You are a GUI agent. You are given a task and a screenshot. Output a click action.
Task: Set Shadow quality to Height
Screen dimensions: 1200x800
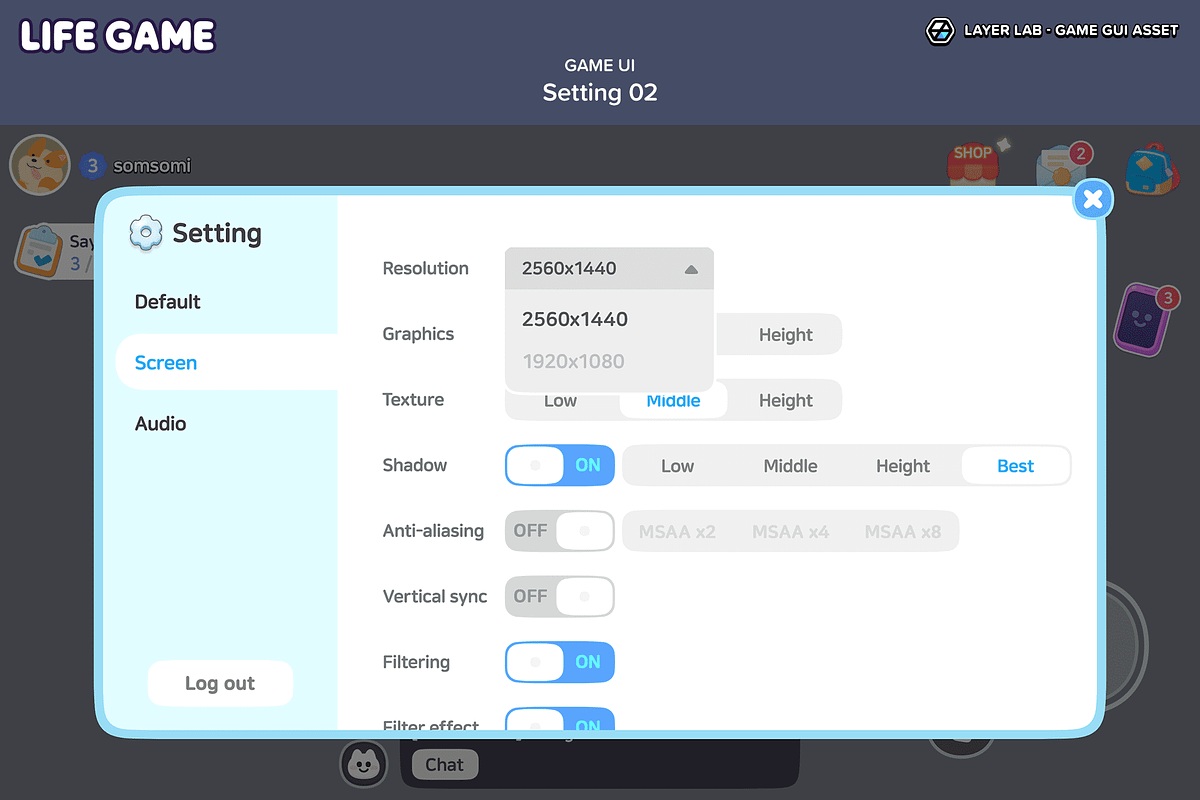(x=903, y=466)
